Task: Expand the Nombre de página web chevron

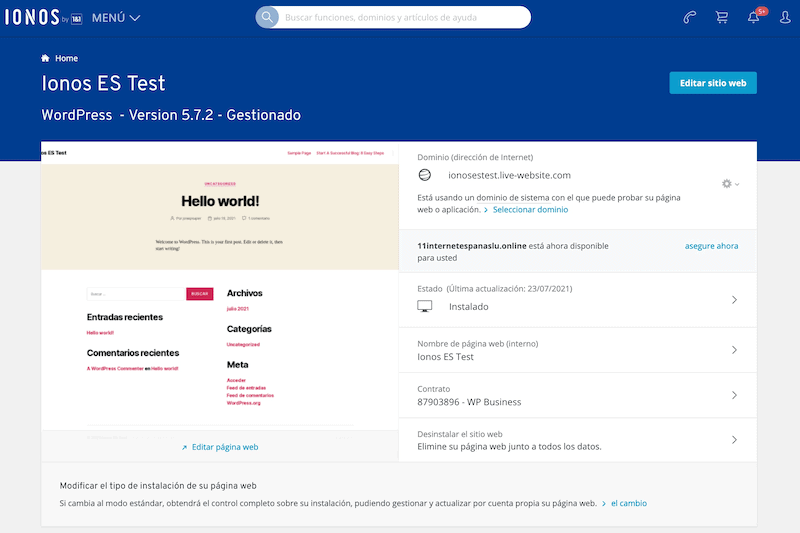Action: 734,350
